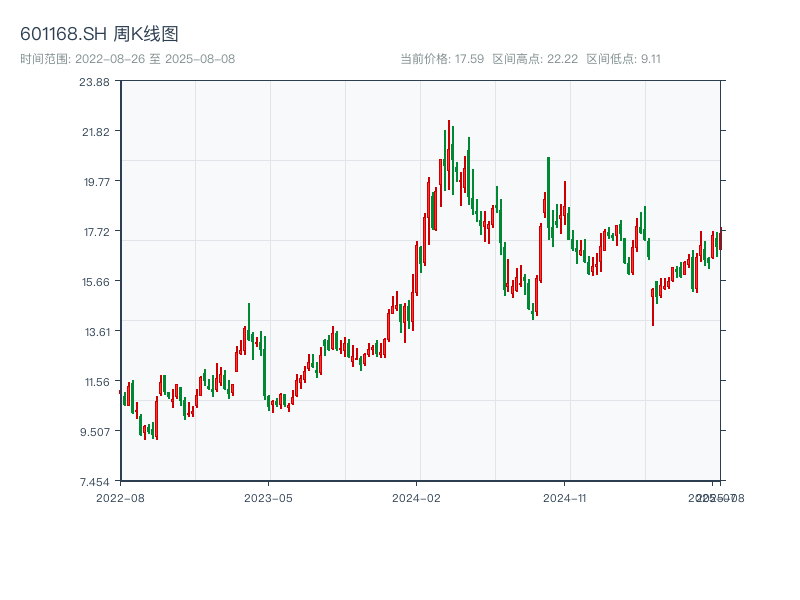
Task: Jump to the 2022-08 x-axis date label
Action: [x=120, y=497]
